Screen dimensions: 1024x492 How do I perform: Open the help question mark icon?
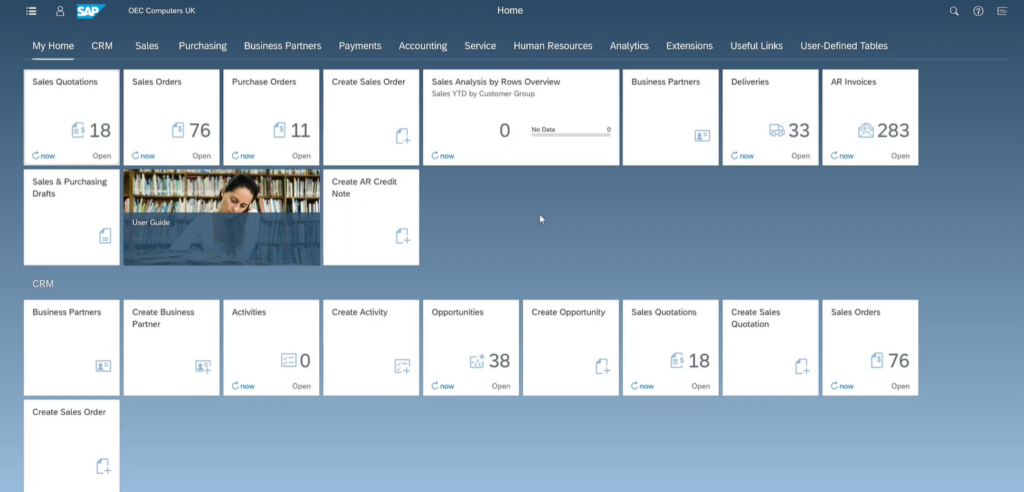click(978, 11)
